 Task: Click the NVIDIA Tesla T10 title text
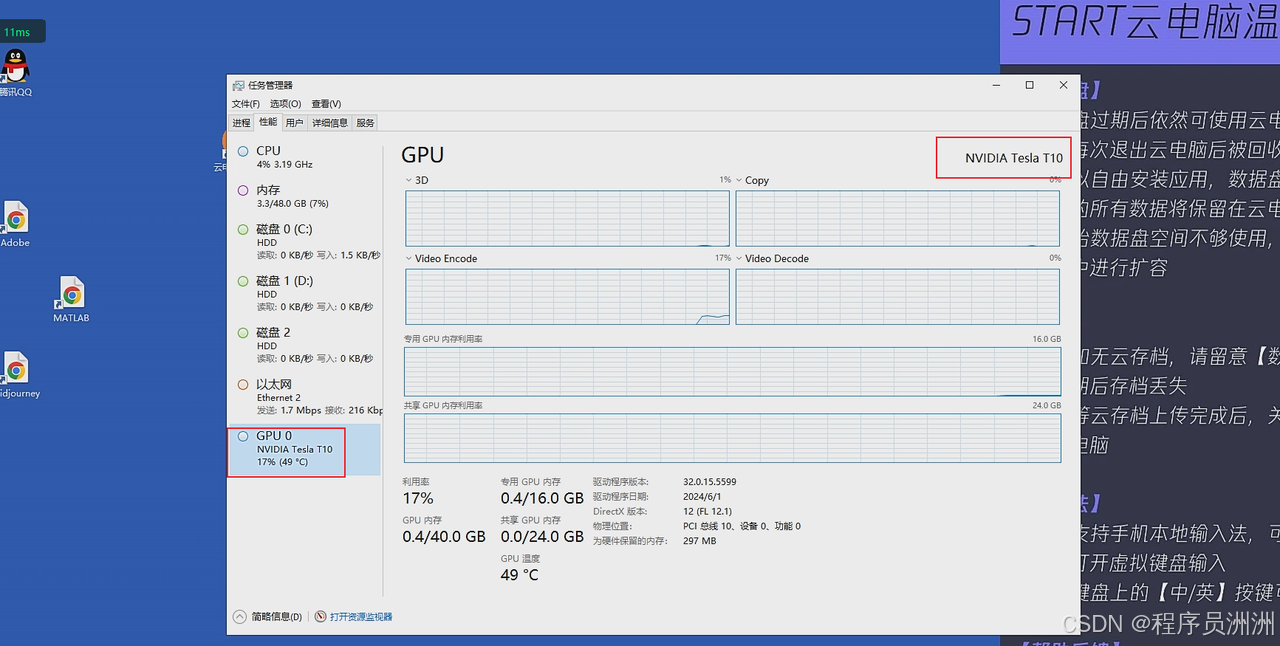(x=1013, y=158)
